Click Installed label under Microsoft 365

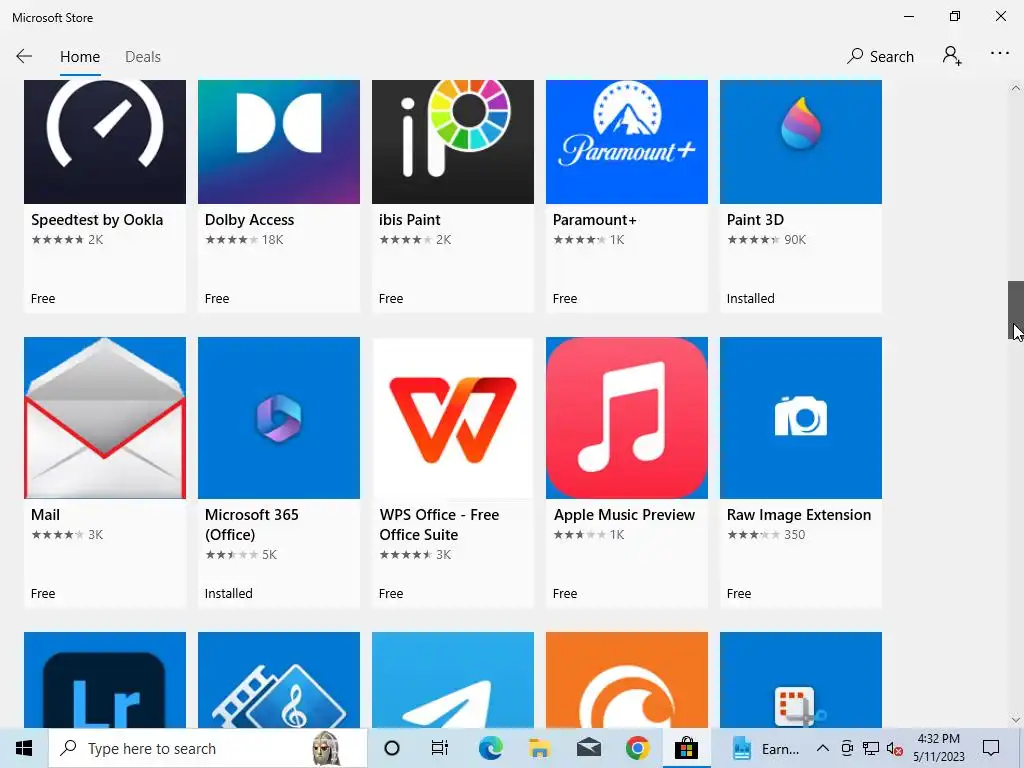tap(229, 594)
